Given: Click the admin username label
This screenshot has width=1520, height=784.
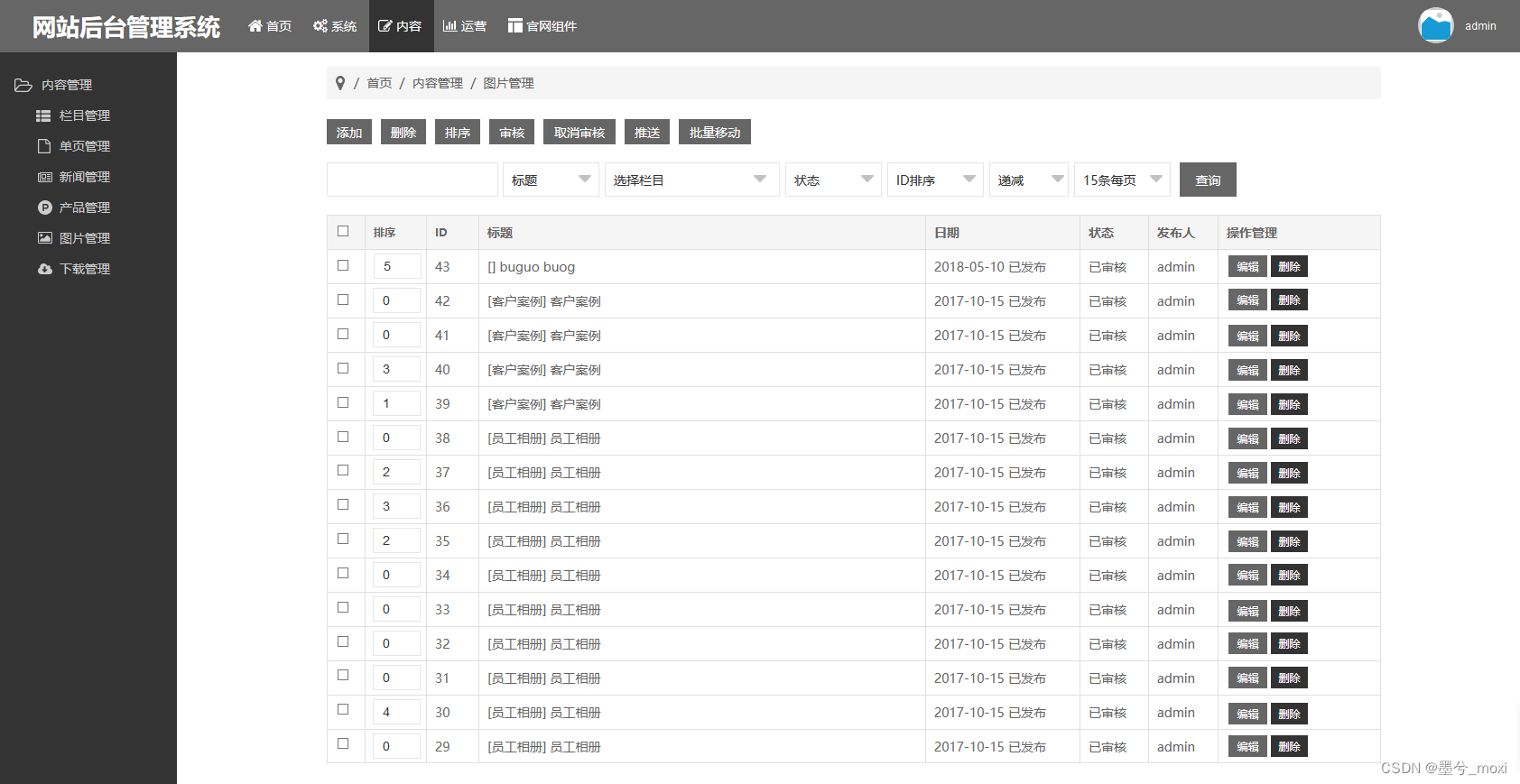Looking at the screenshot, I should [x=1480, y=26].
